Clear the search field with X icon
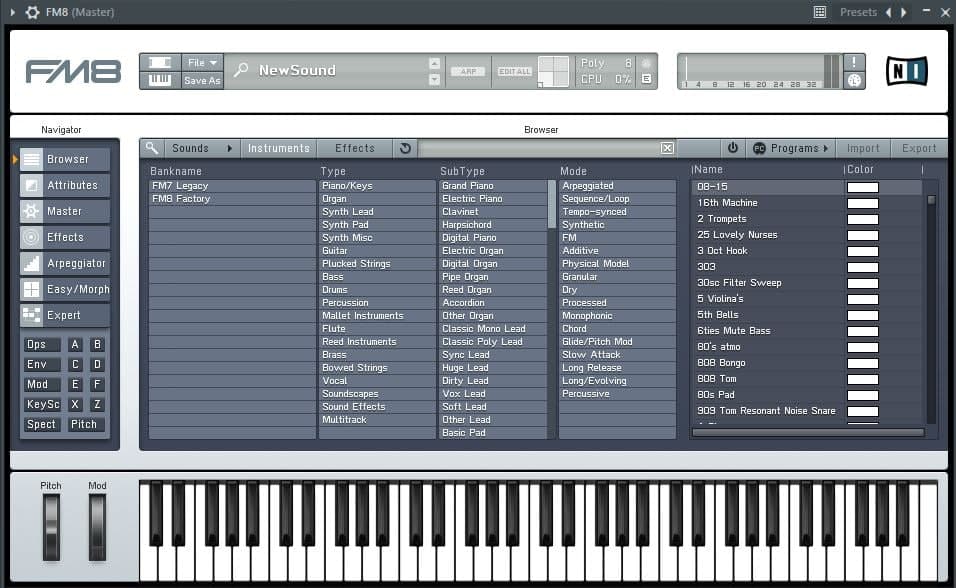Viewport: 956px width, 588px height. (x=668, y=148)
